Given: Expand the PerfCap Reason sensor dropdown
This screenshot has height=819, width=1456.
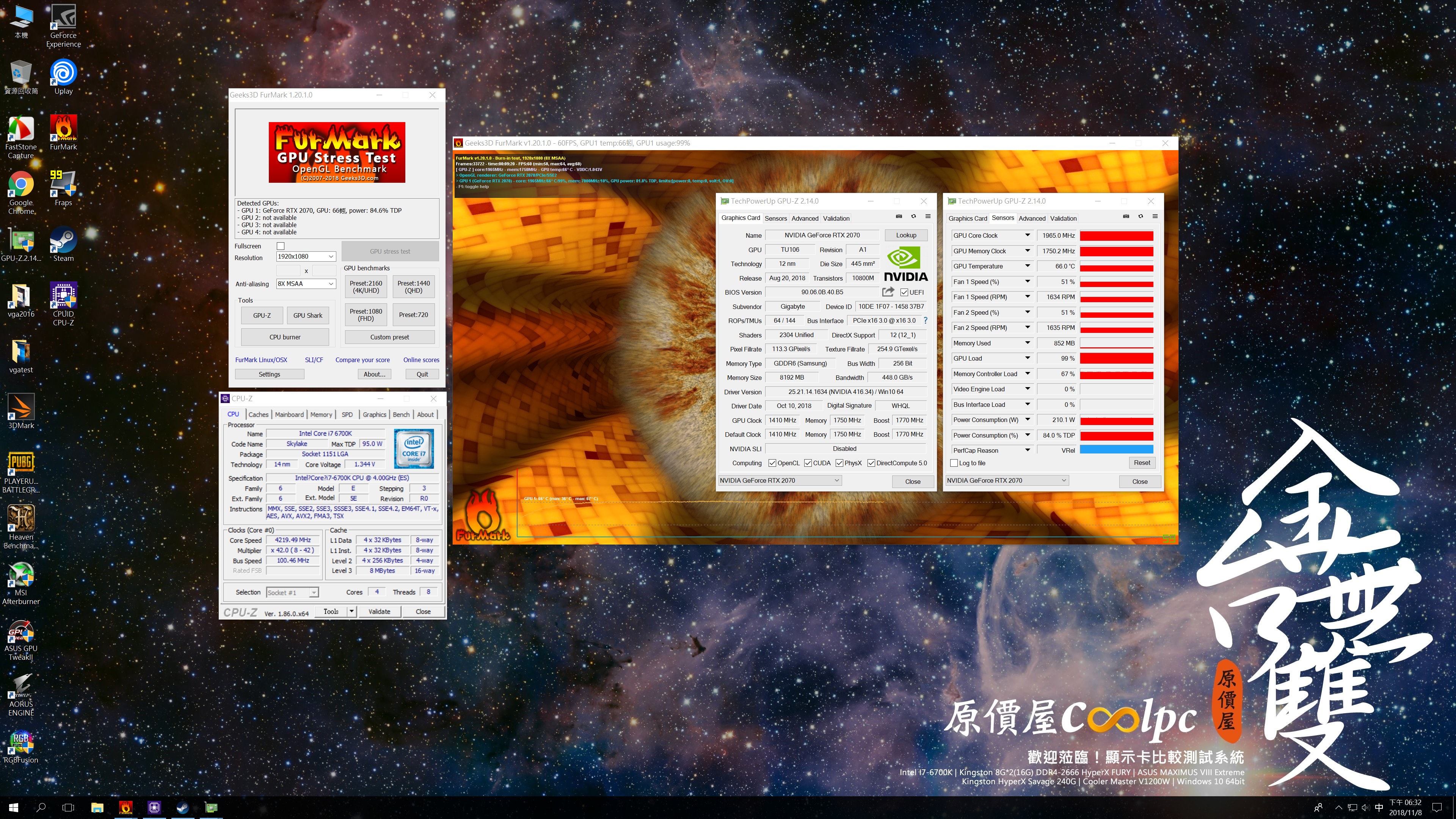Looking at the screenshot, I should (x=1027, y=450).
